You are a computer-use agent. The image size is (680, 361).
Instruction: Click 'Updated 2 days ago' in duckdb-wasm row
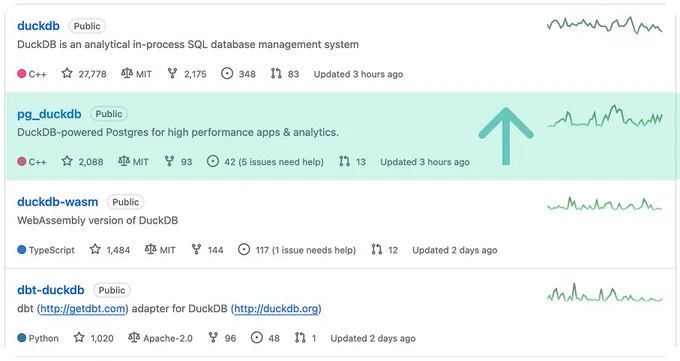pos(454,250)
